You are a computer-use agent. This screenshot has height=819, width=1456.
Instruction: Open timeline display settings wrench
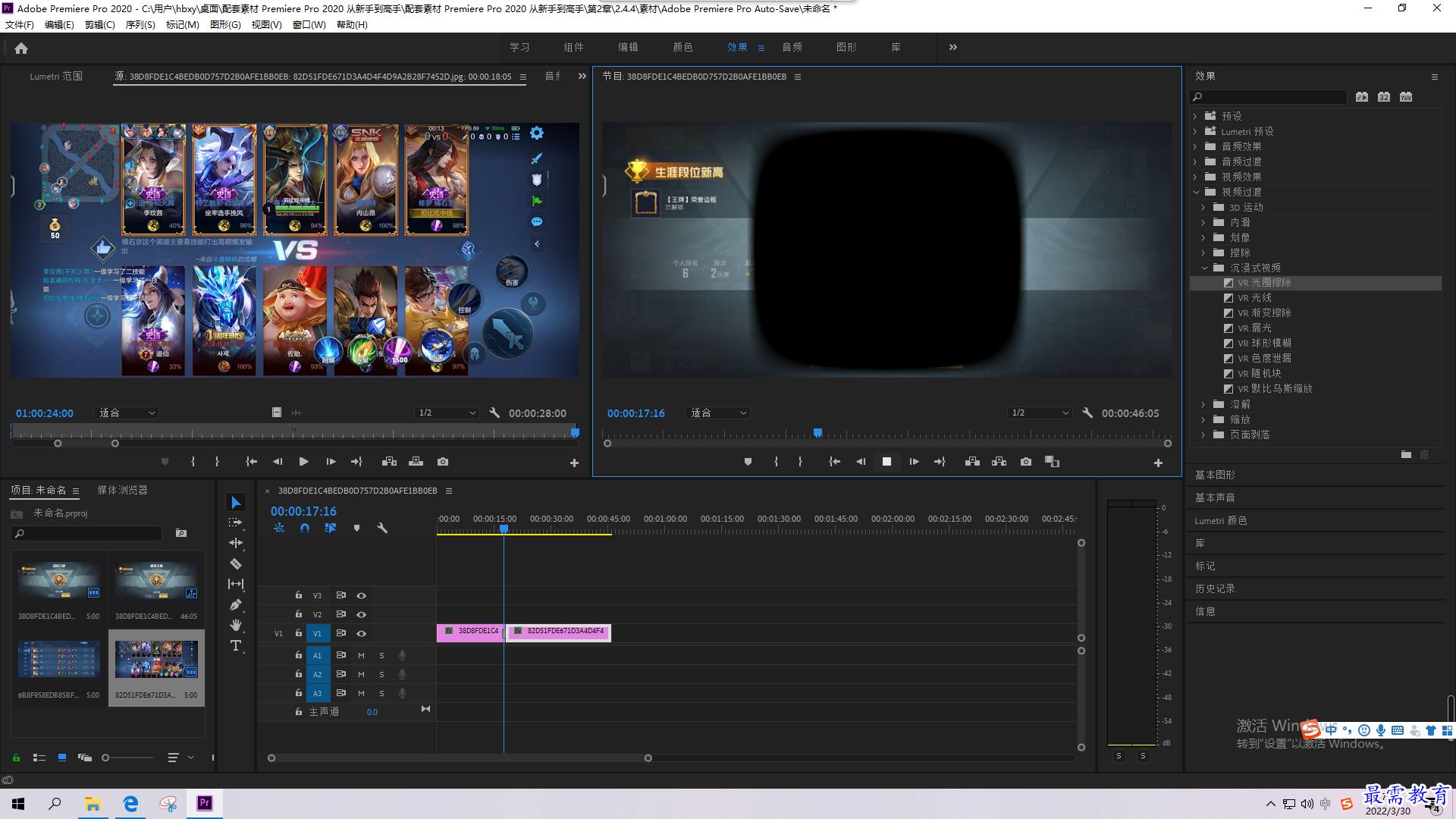382,528
